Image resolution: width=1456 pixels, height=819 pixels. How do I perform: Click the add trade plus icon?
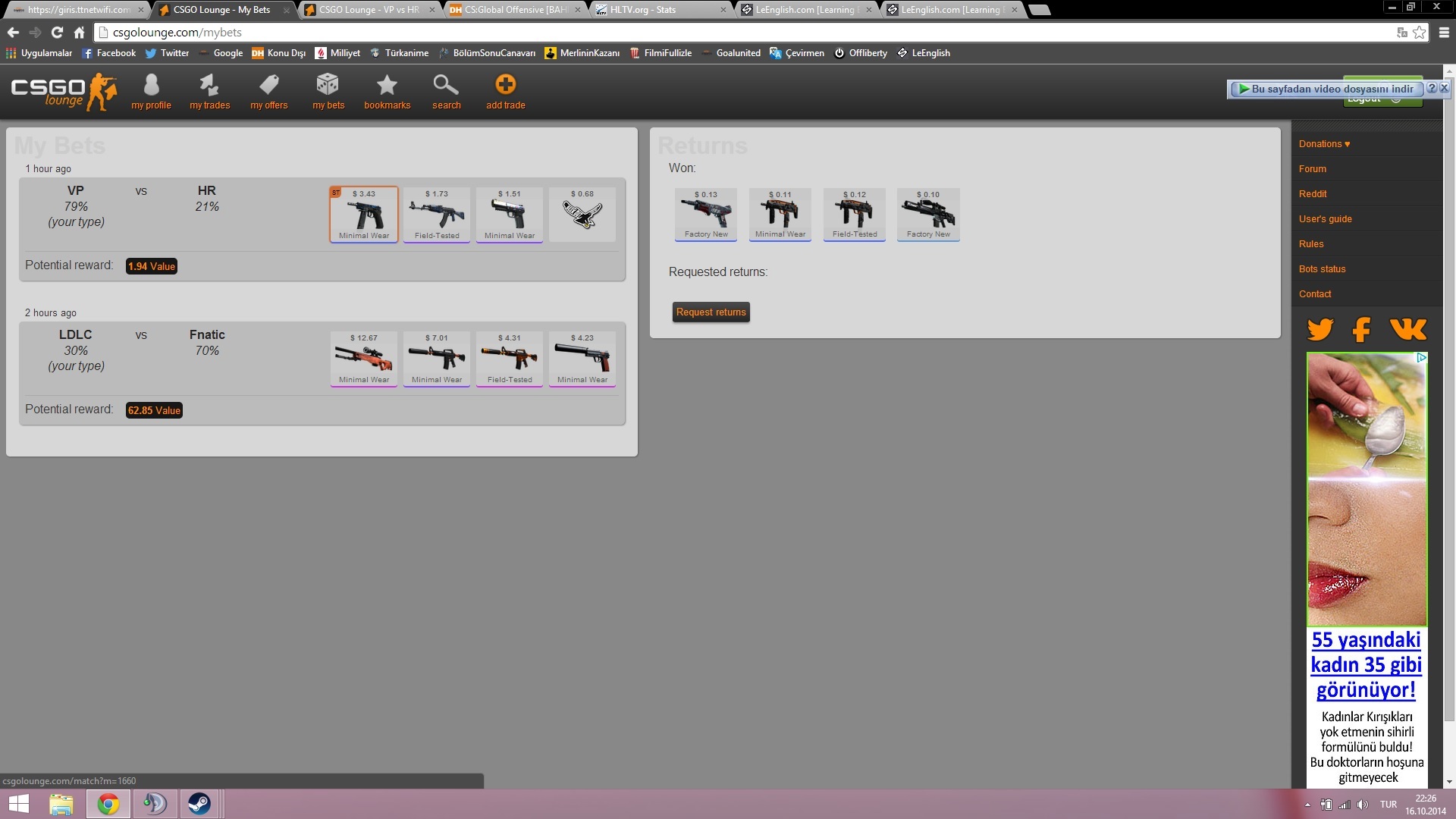[505, 92]
